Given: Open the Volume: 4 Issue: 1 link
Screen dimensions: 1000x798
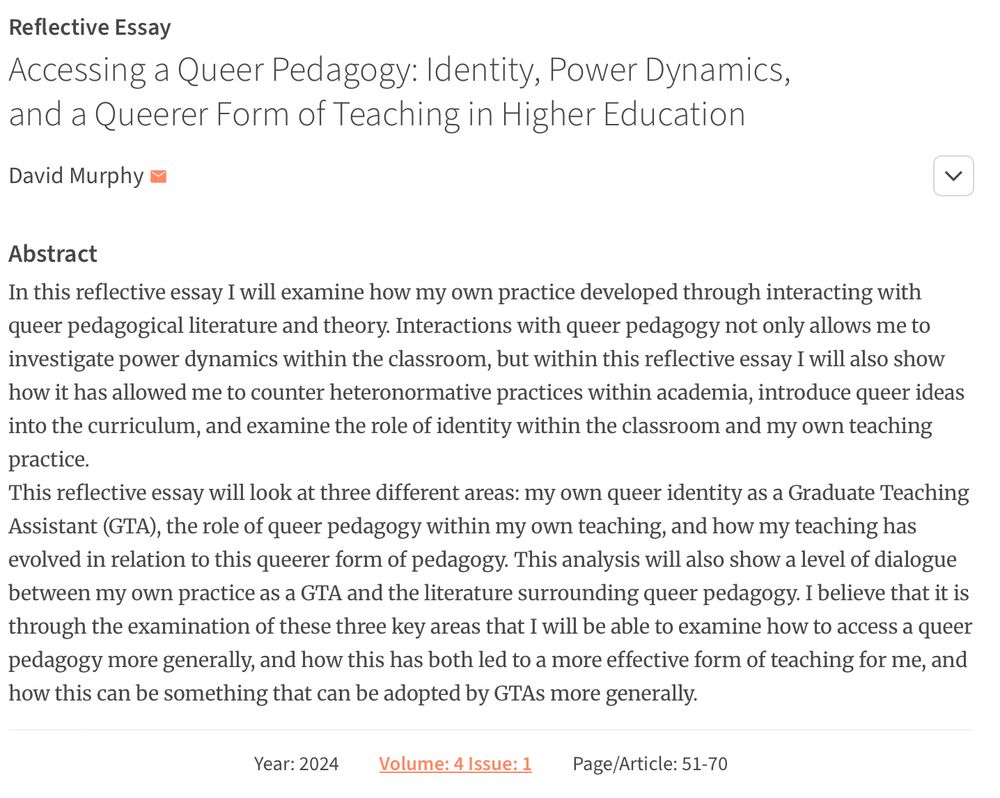Looking at the screenshot, I should [455, 764].
